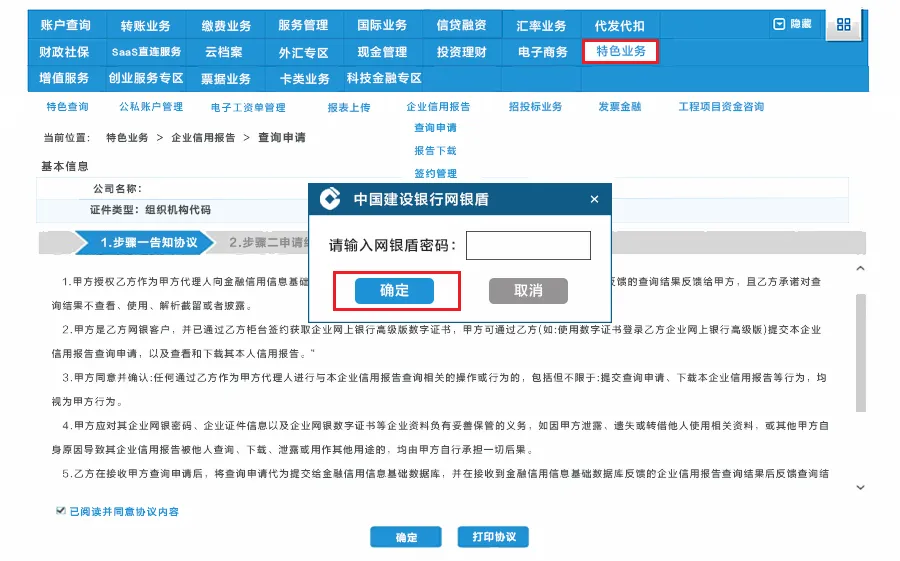This screenshot has width=900, height=561.
Task: Click the agreement vertical scrollbar thumb
Action: click(860, 353)
